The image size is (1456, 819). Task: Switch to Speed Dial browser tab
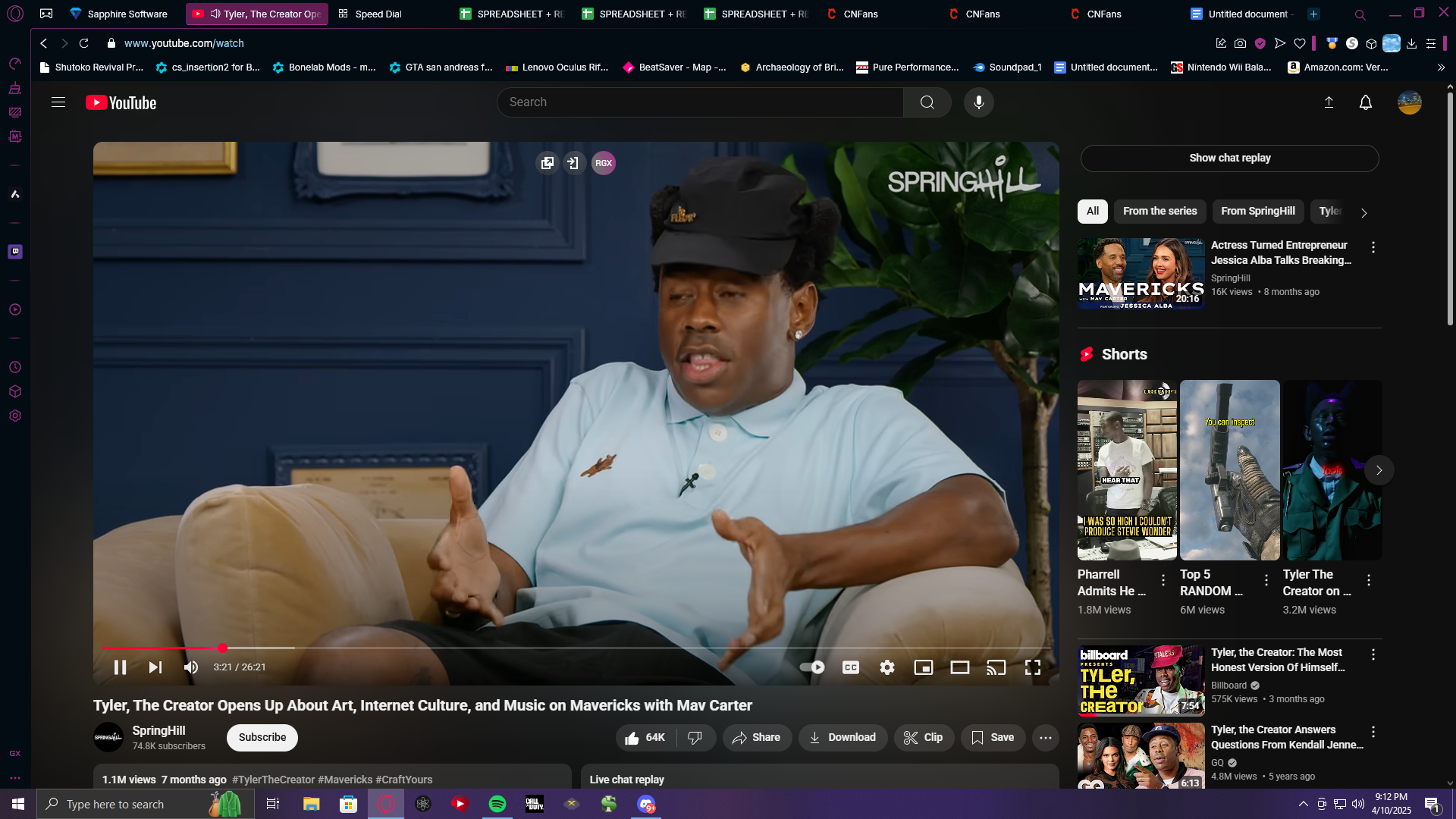(378, 14)
